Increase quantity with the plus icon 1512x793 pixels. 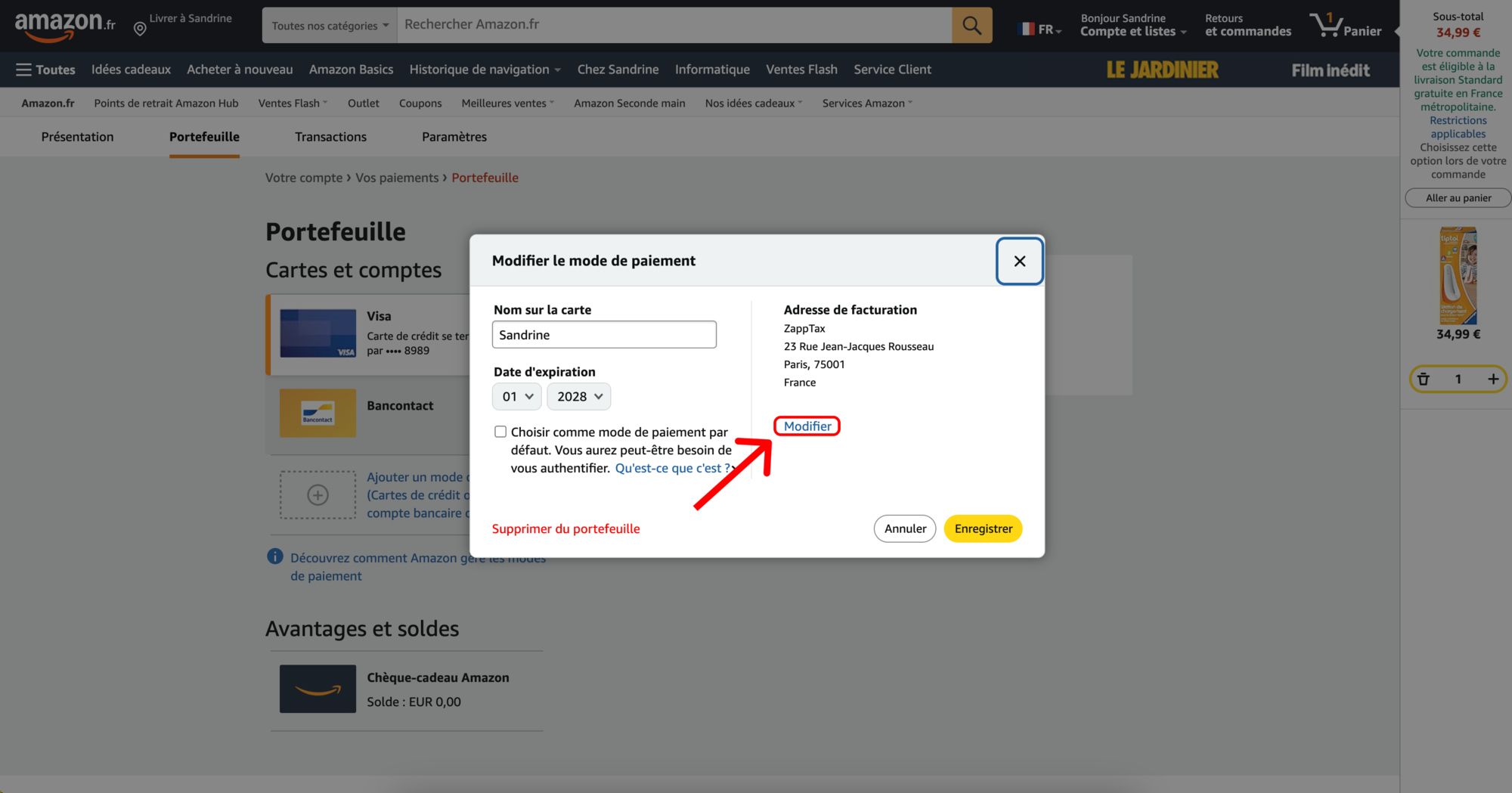1492,379
